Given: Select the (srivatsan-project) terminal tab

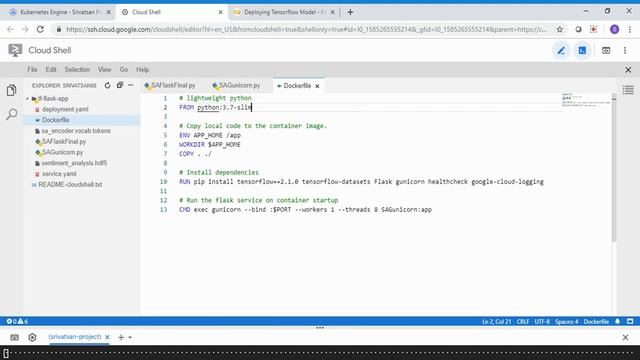Looking at the screenshot, I should [x=75, y=337].
